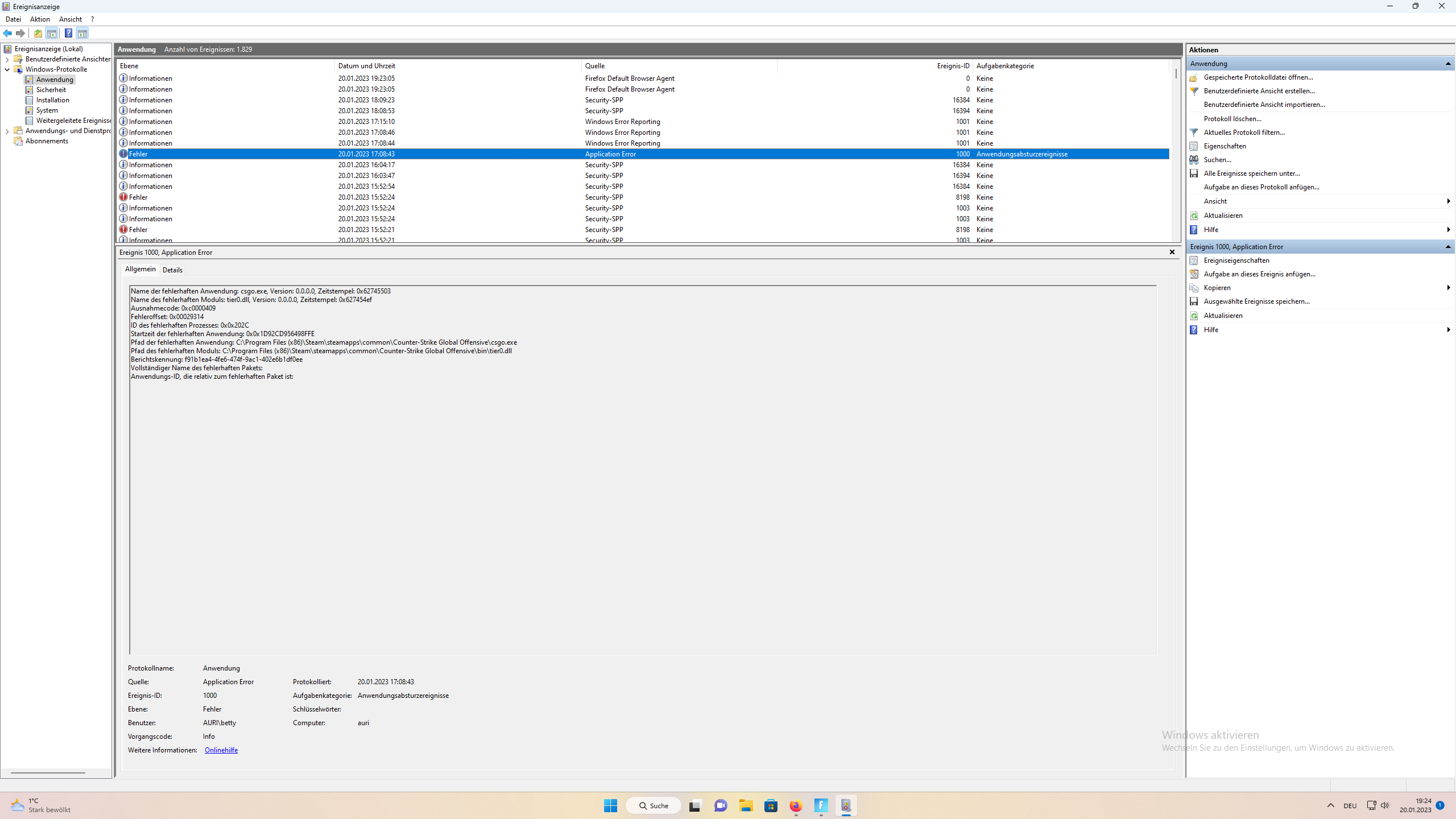
Task: Click the forward arrow toolbar icon
Action: point(20,33)
